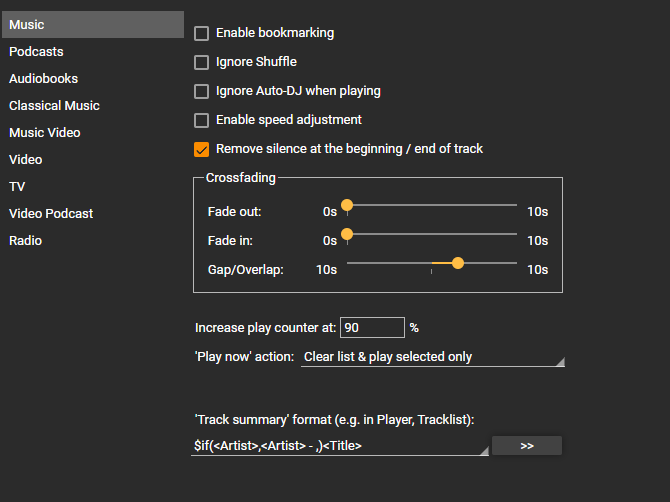Image resolution: width=670 pixels, height=502 pixels.
Task: Enable speed adjustment option
Action: pyautogui.click(x=202, y=120)
